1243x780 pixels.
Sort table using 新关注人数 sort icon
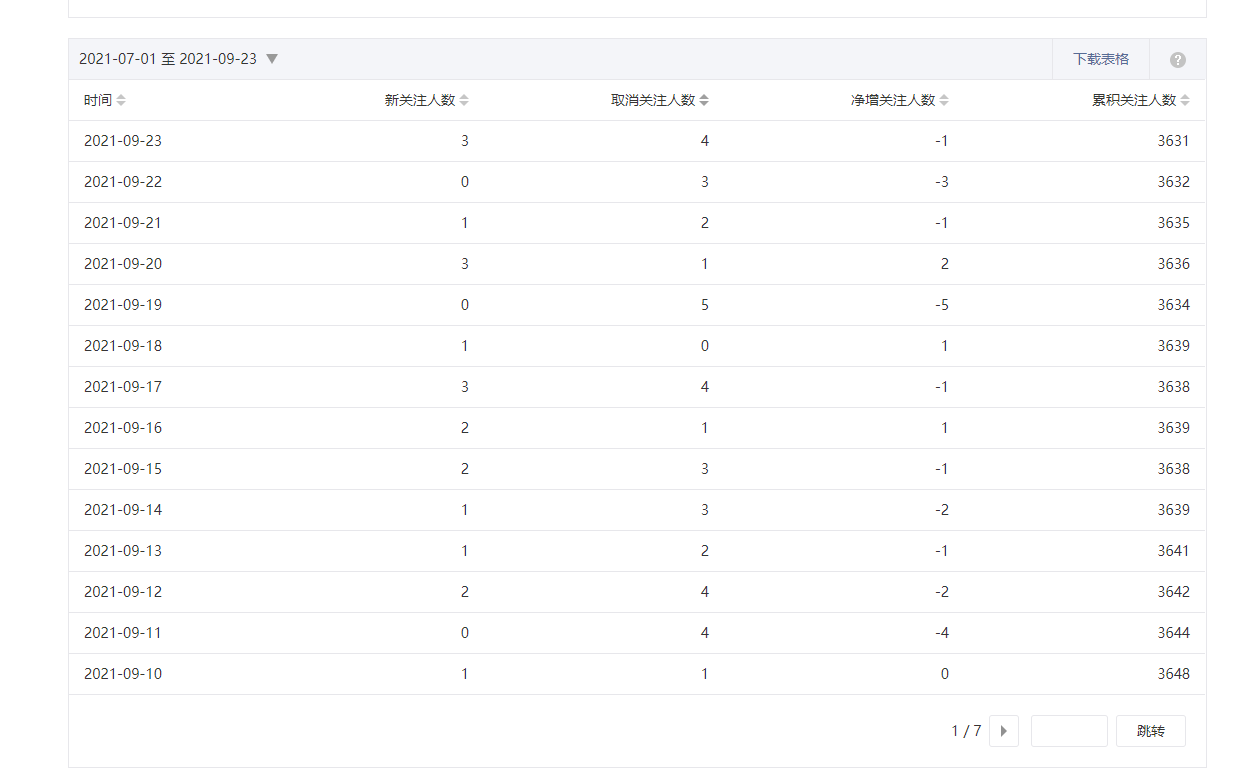[464, 100]
